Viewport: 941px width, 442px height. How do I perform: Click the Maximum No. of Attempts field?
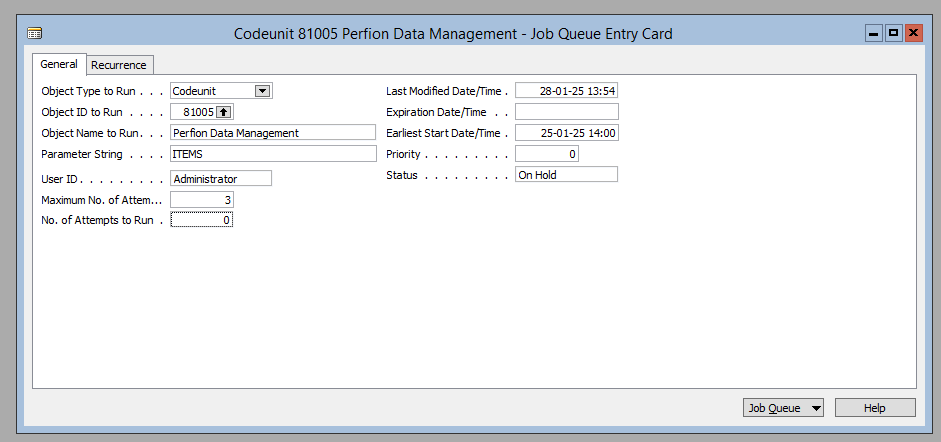pyautogui.click(x=202, y=200)
